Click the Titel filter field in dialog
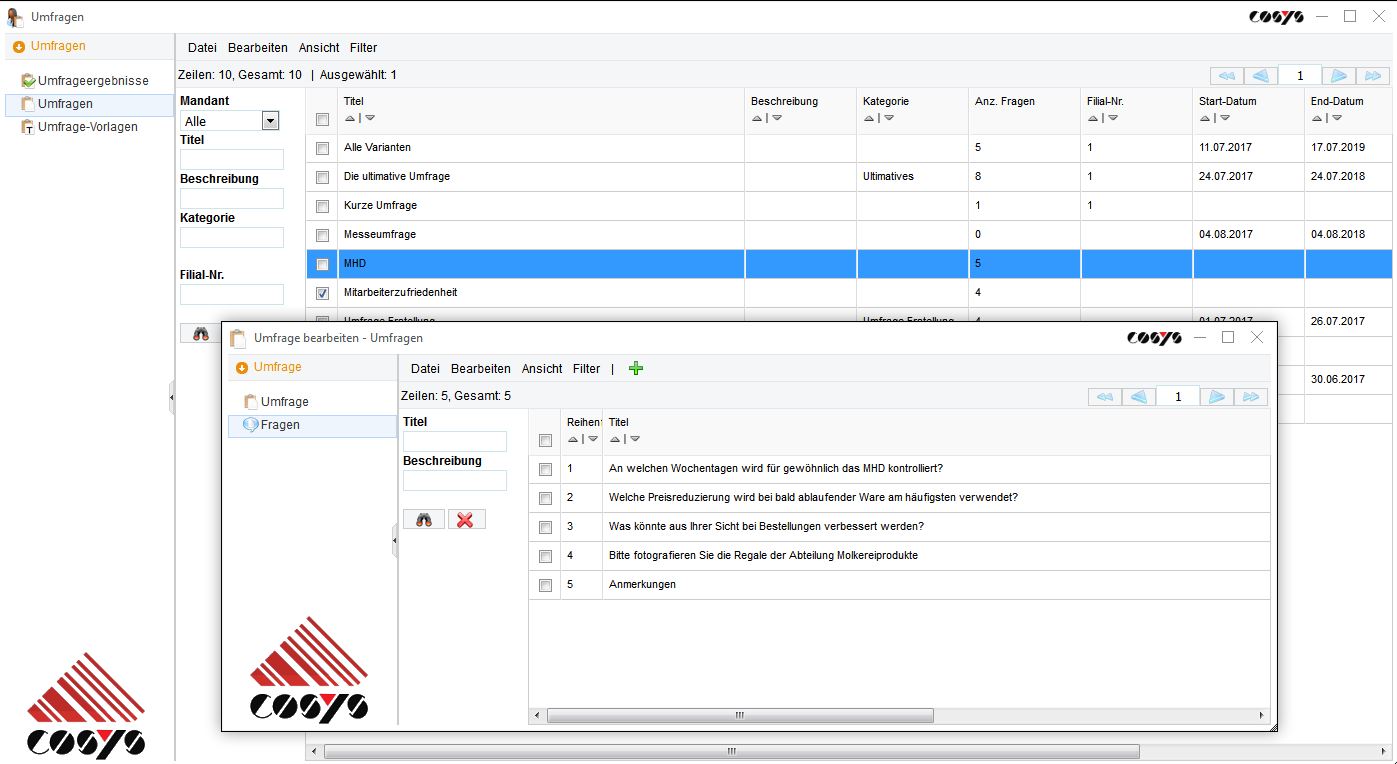This screenshot has width=1397, height=764. [455, 442]
